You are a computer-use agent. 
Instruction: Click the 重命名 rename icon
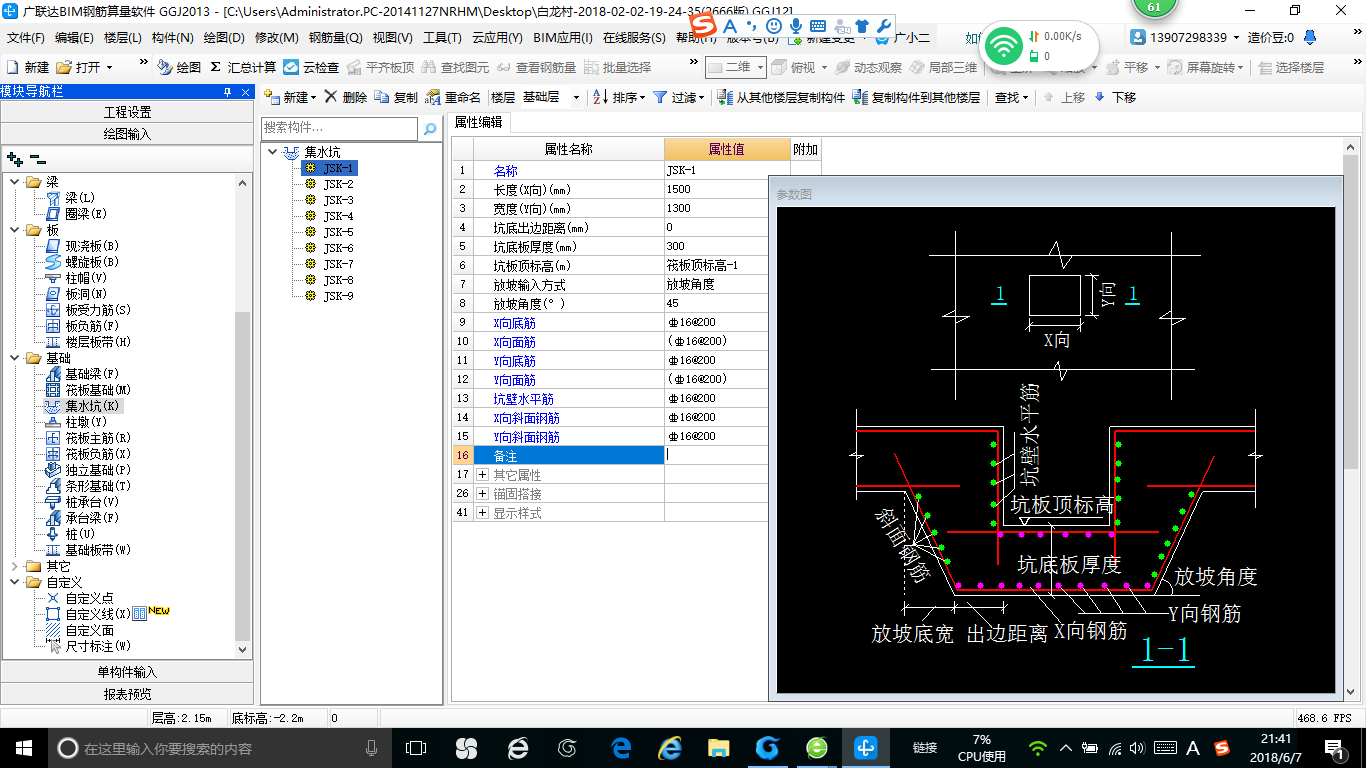pos(433,97)
